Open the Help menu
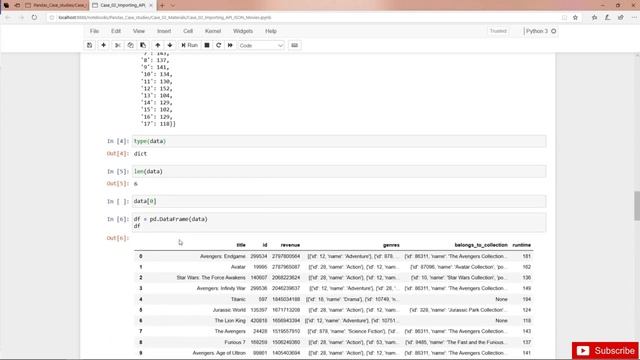This screenshot has height=360, width=640. pos(271,31)
